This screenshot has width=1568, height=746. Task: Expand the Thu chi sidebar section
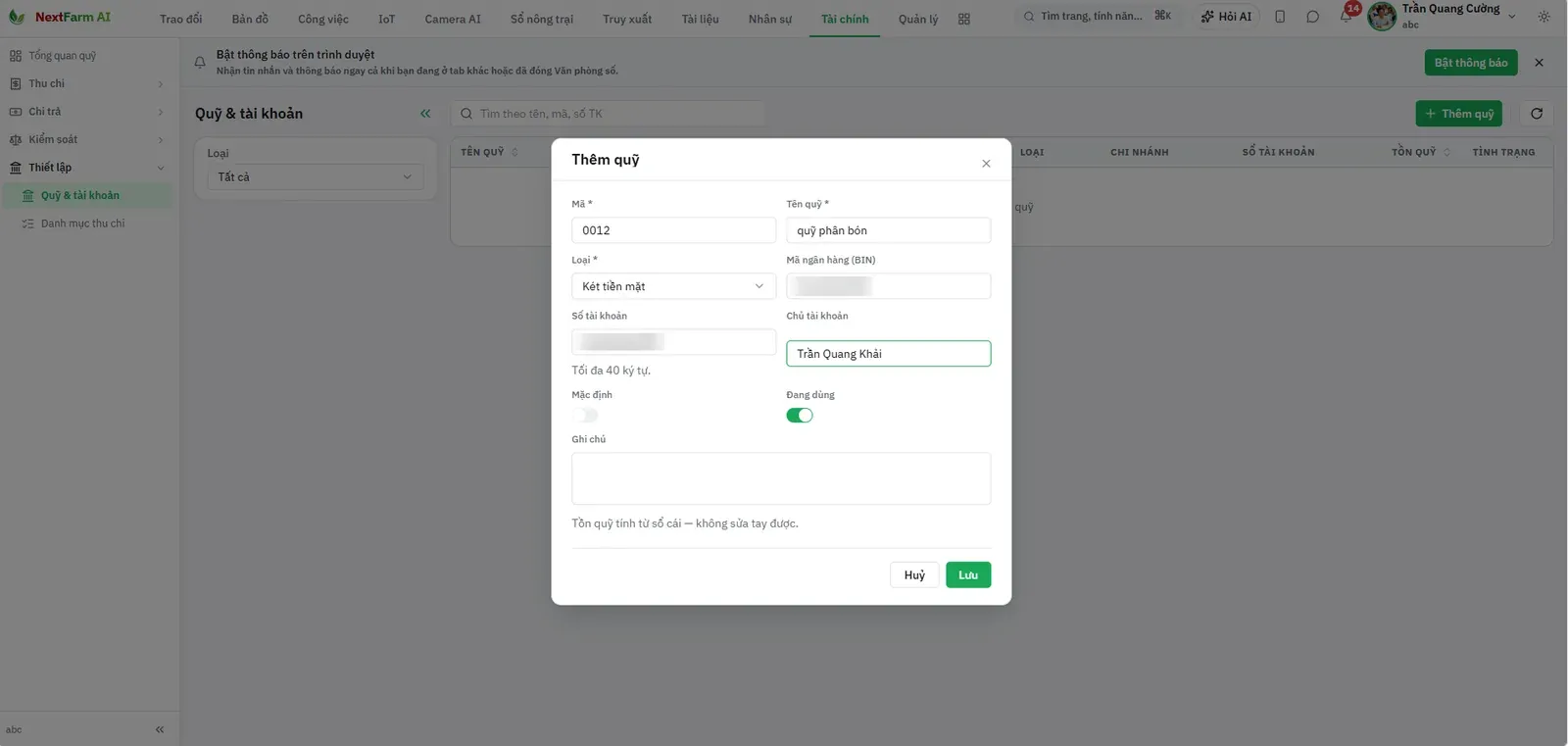[x=86, y=84]
